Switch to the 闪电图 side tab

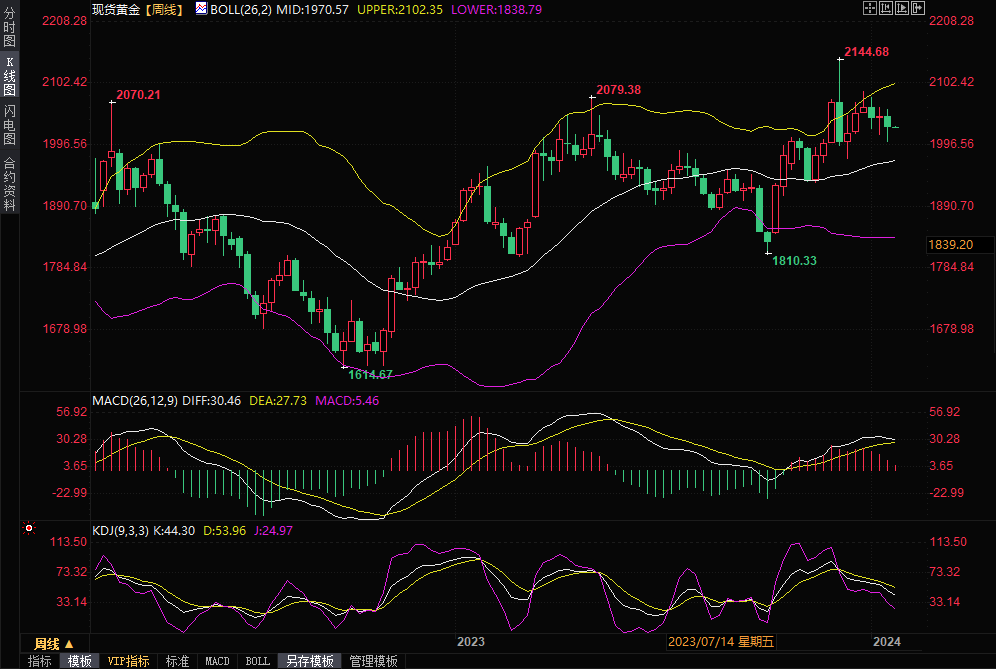pyautogui.click(x=9, y=124)
